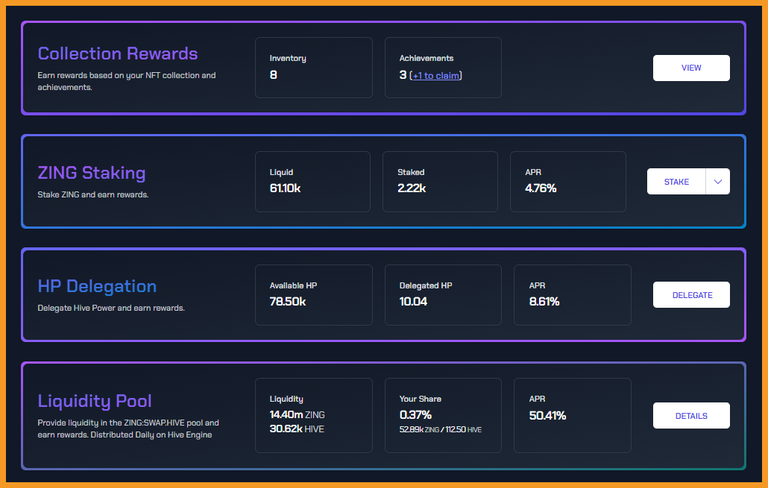Click the Delegated HP label
This screenshot has width=768, height=488.
click(426, 286)
